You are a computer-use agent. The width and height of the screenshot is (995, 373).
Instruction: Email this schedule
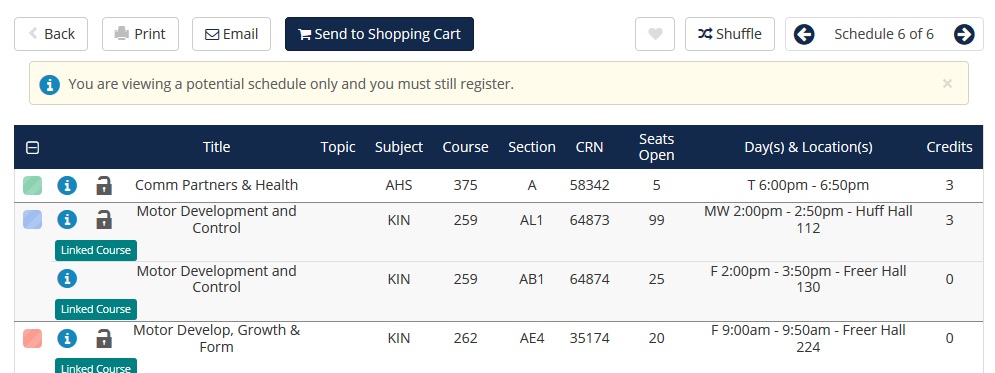232,34
